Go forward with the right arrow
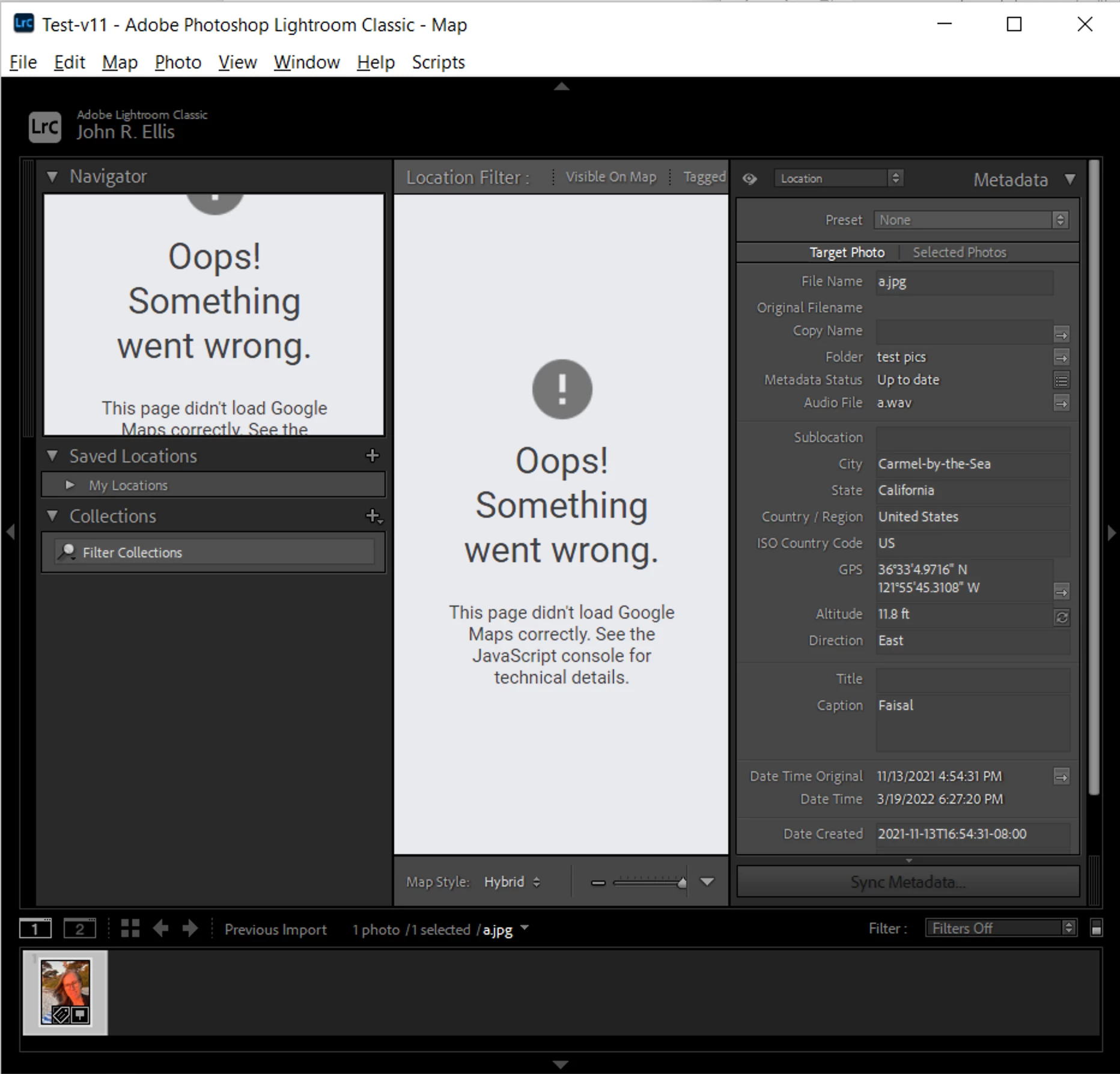This screenshot has width=1120, height=1074. pos(190,929)
